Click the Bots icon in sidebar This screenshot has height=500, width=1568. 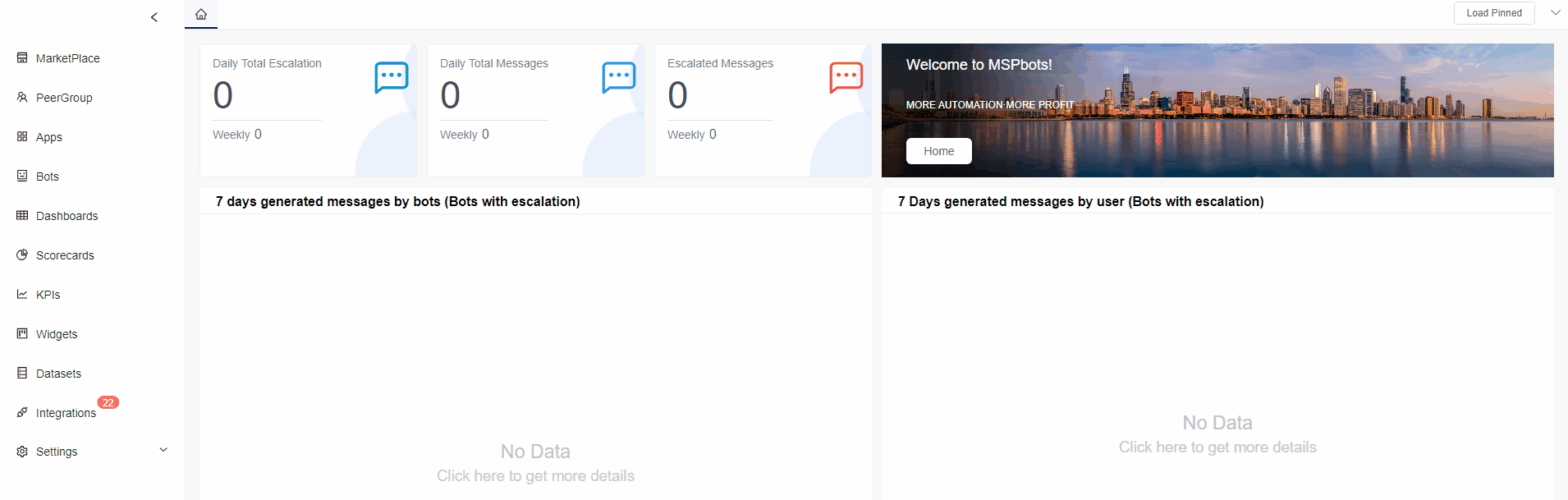(22, 177)
